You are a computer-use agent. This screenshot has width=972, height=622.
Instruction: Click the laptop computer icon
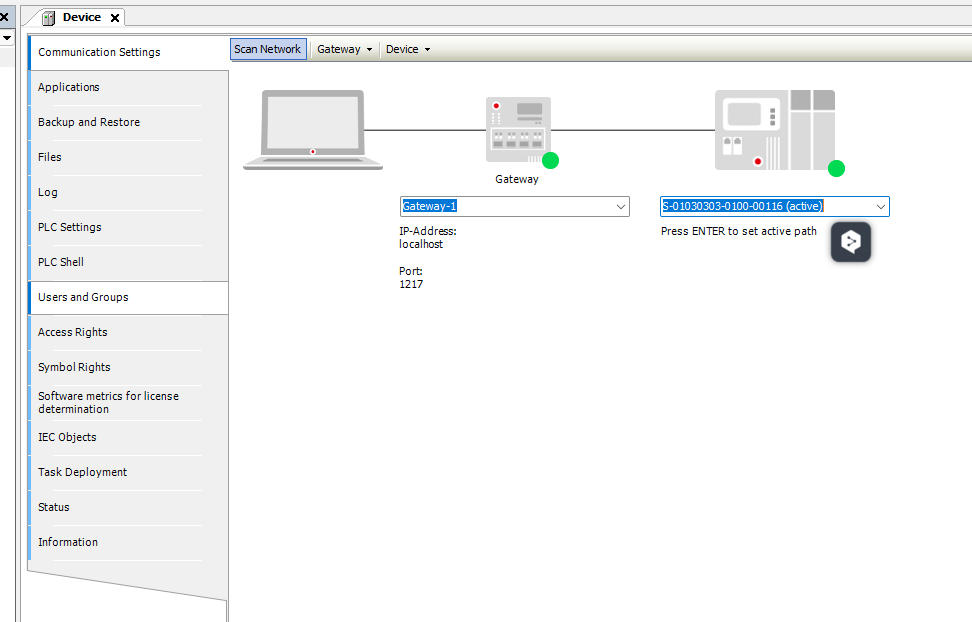click(x=313, y=130)
